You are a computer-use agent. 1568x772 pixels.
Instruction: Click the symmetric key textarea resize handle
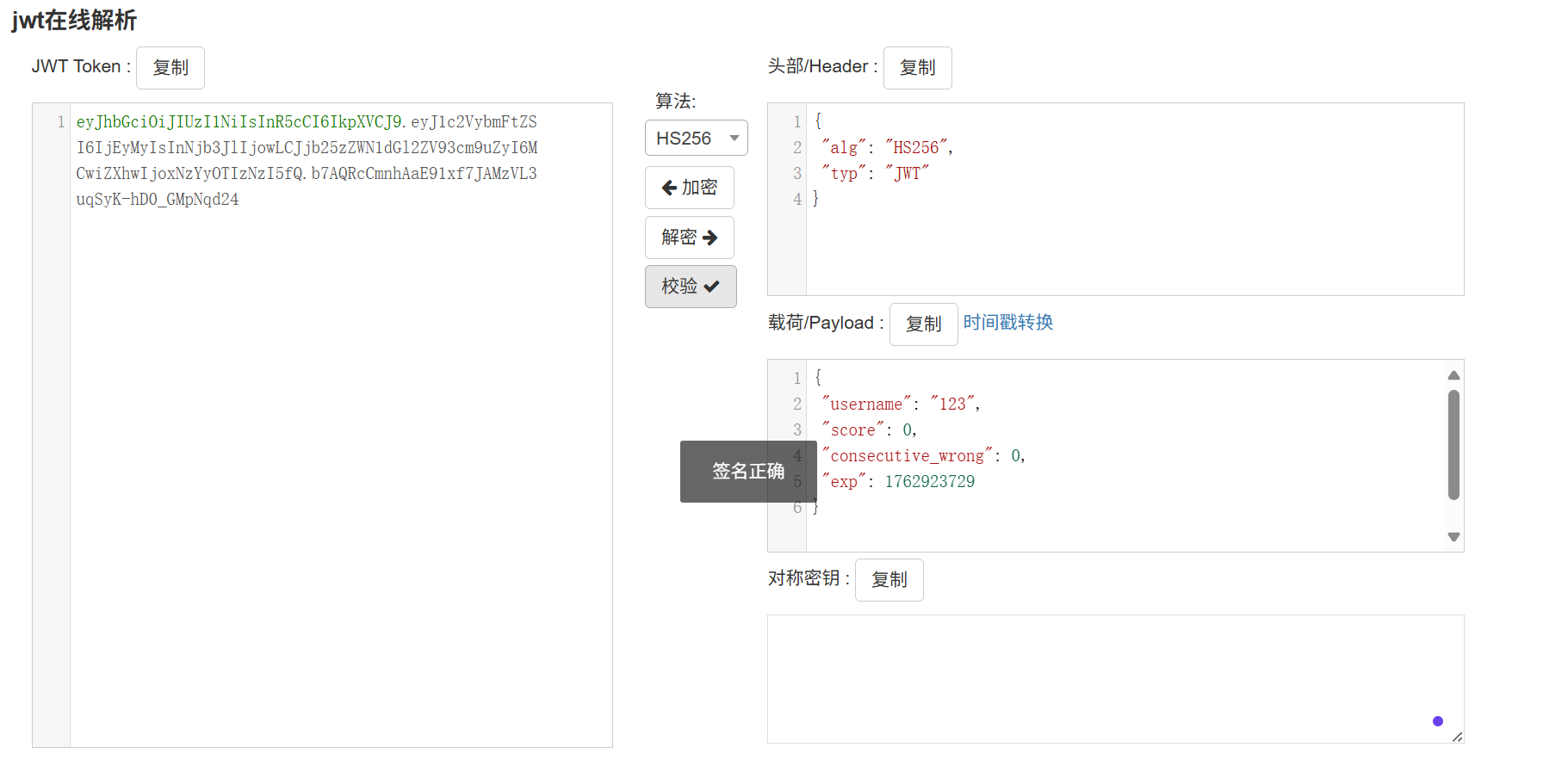coord(1457,737)
